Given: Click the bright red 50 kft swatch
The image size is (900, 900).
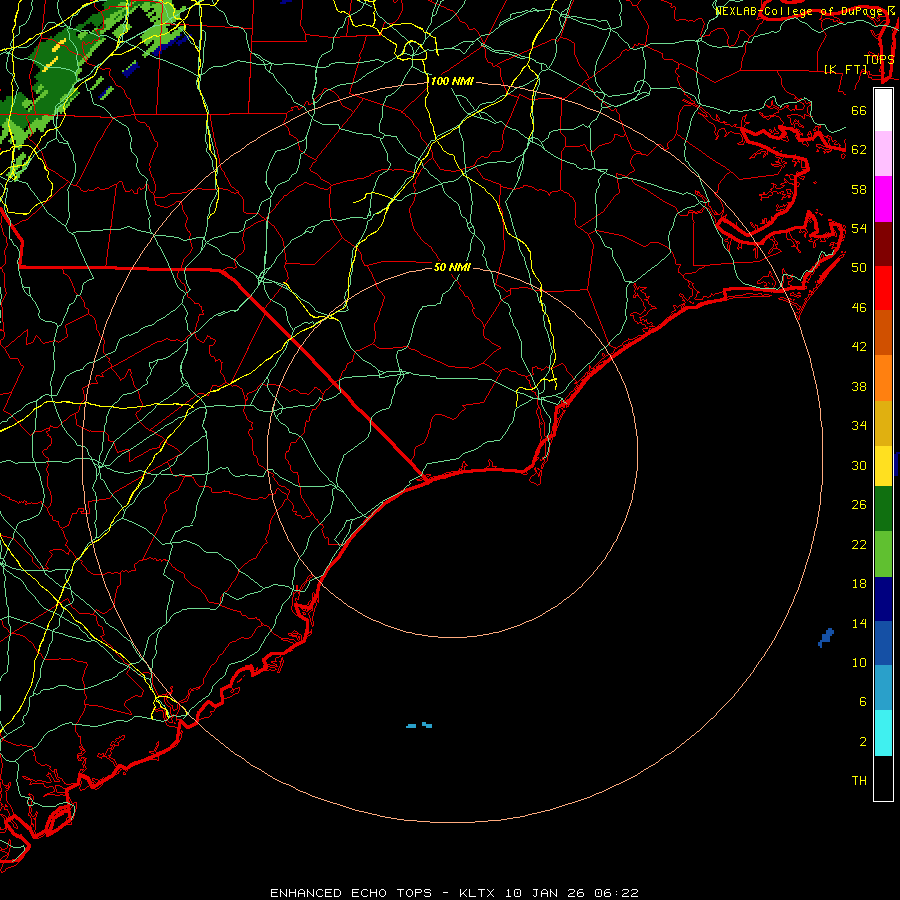Looking at the screenshot, I should [x=883, y=288].
